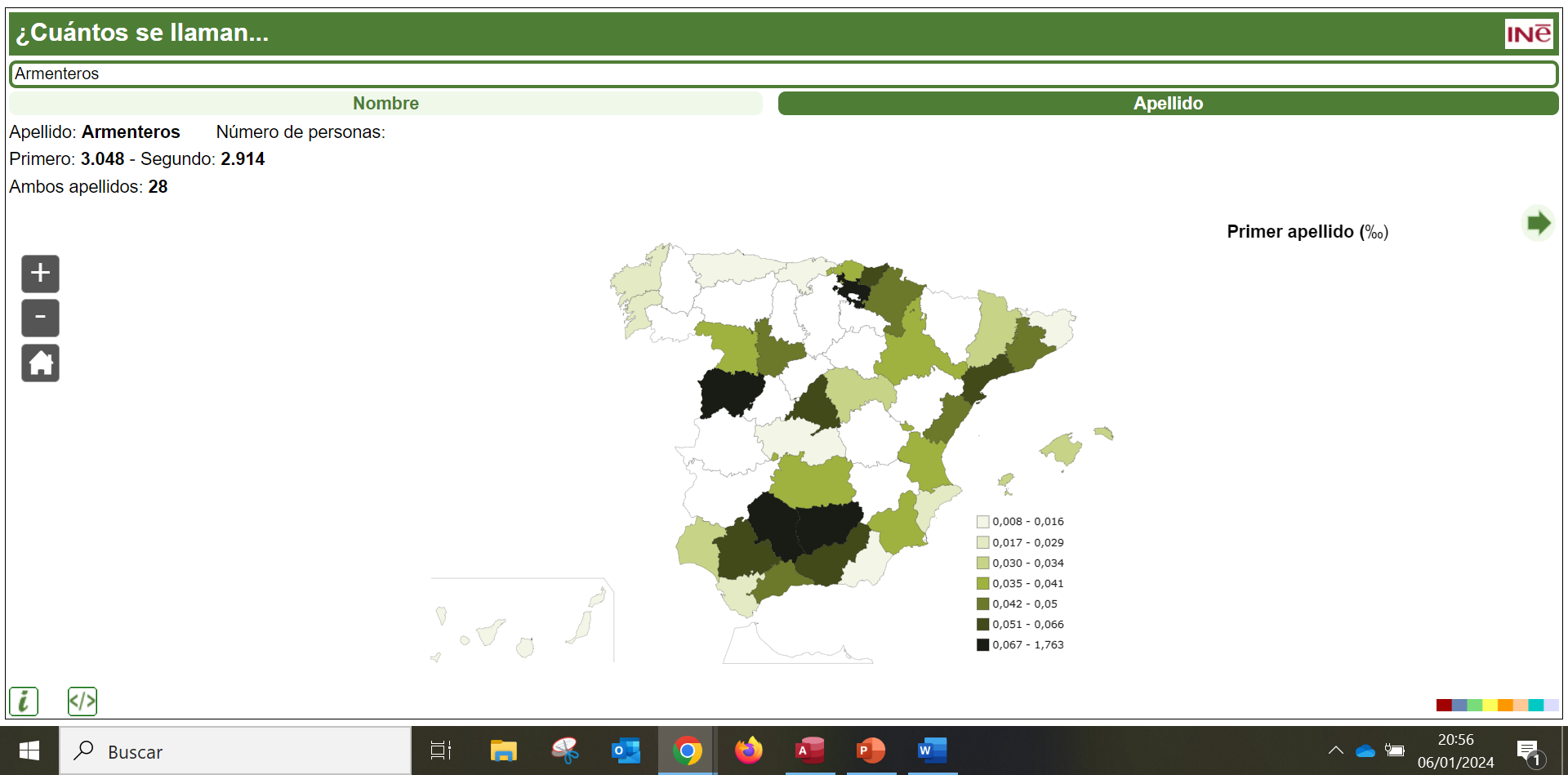The width and height of the screenshot is (1568, 775).
Task: Open the embed code icon
Action: pyautogui.click(x=82, y=701)
